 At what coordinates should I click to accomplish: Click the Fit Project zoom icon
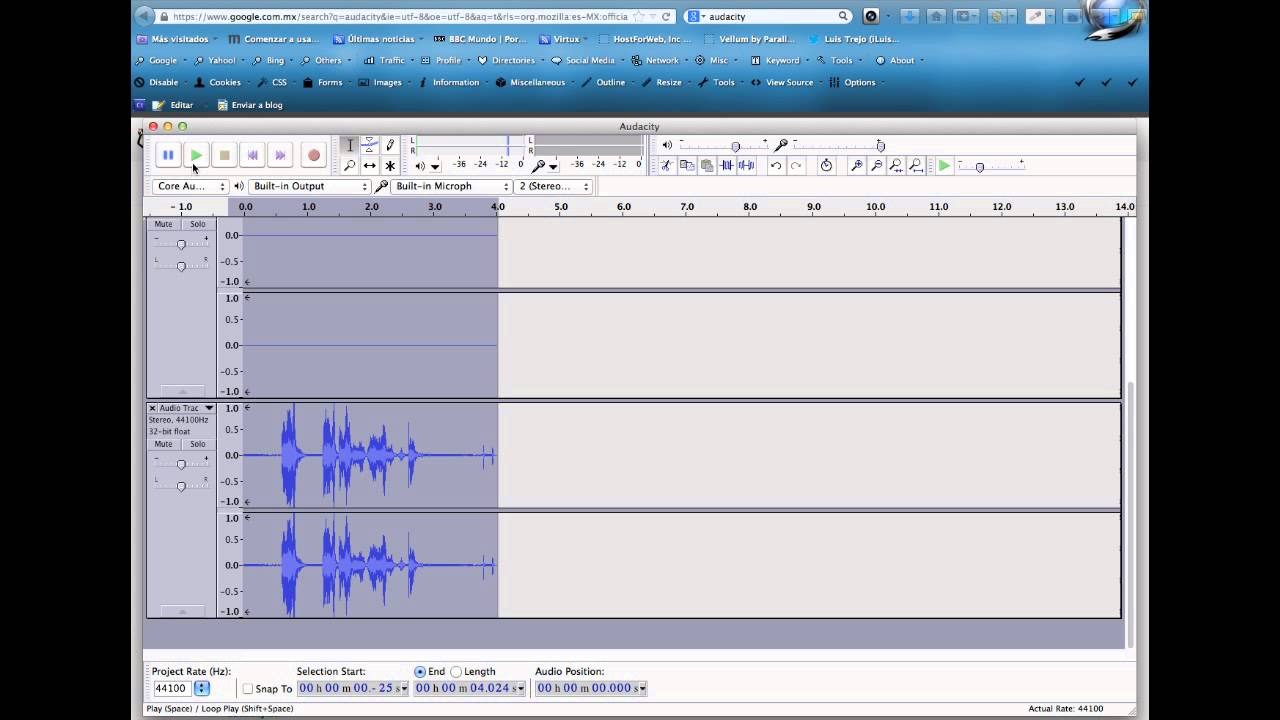tap(916, 165)
